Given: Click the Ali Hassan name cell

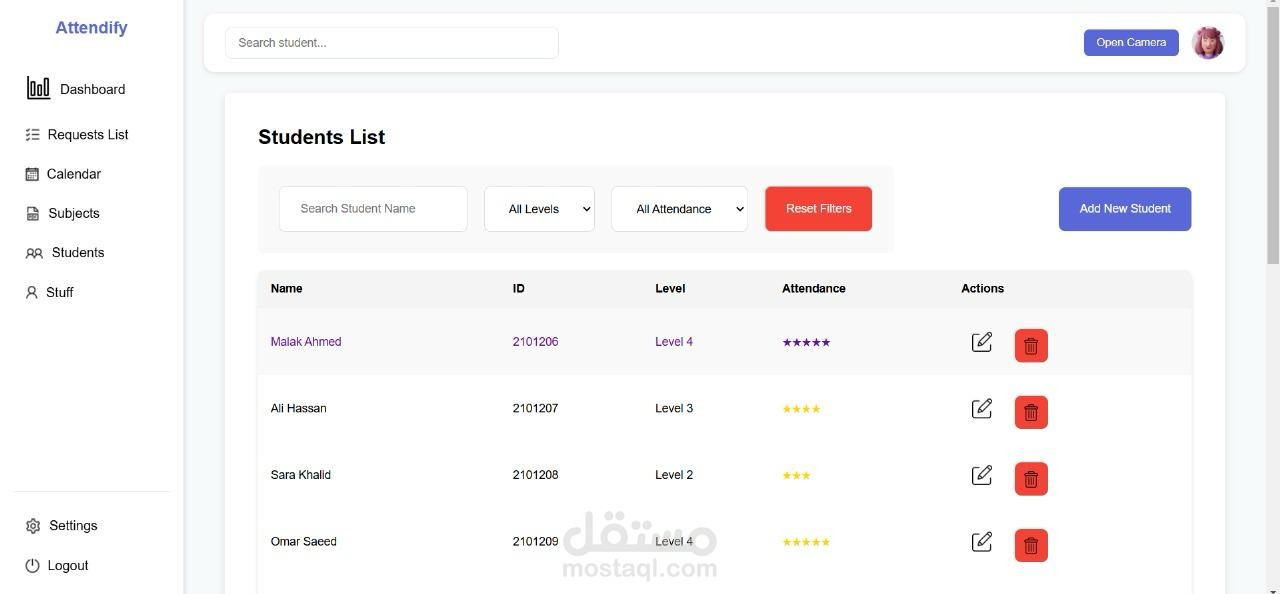Looking at the screenshot, I should click(x=298, y=408).
